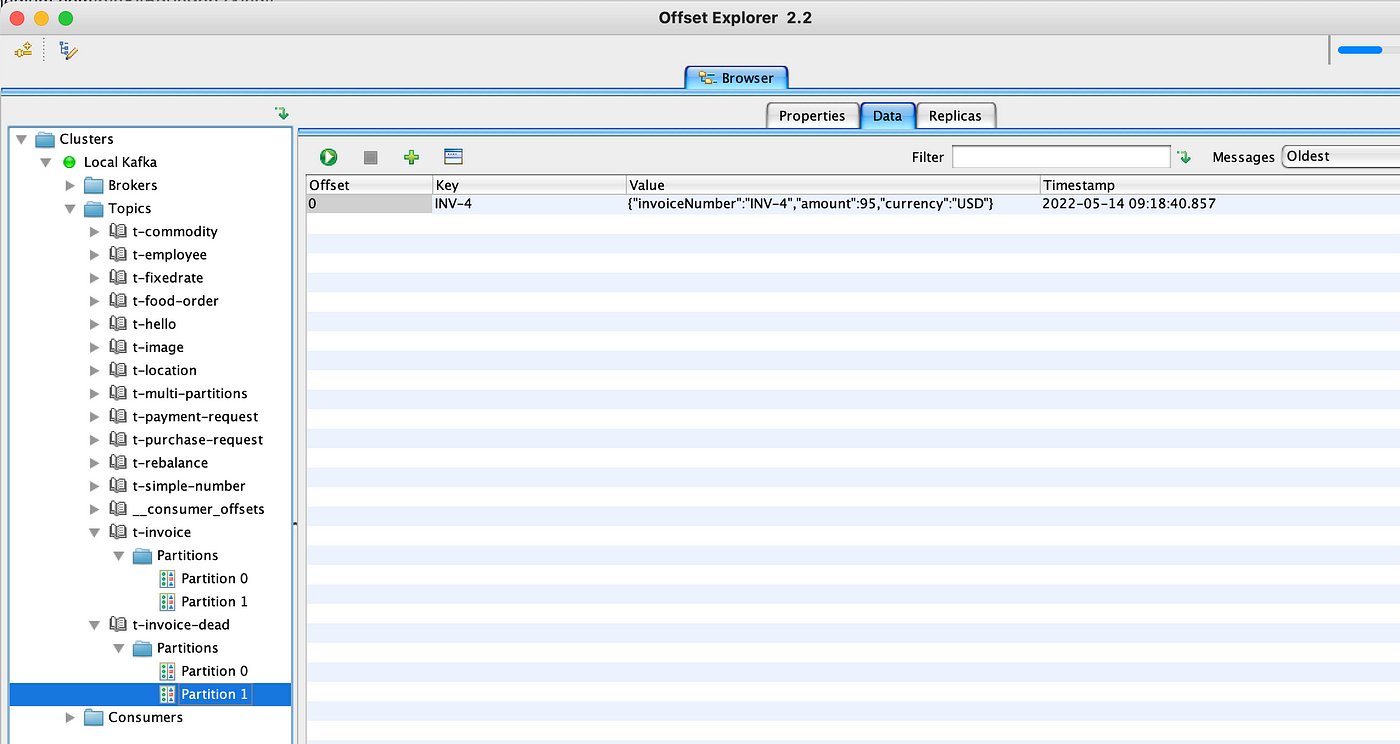
Task: Sort by the Timestamp column header
Action: [x=1220, y=185]
